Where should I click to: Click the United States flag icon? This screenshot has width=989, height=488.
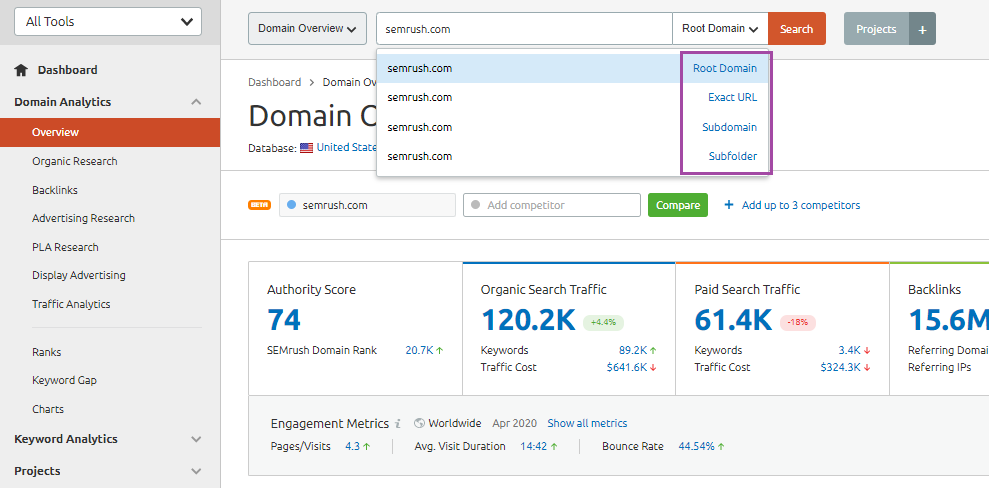(x=307, y=148)
